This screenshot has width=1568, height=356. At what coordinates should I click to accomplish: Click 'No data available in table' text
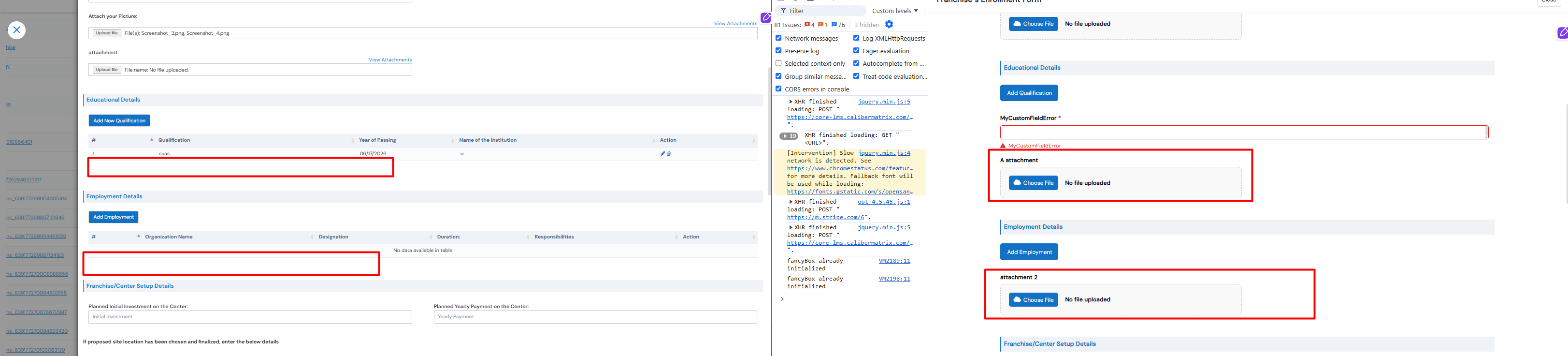point(422,251)
